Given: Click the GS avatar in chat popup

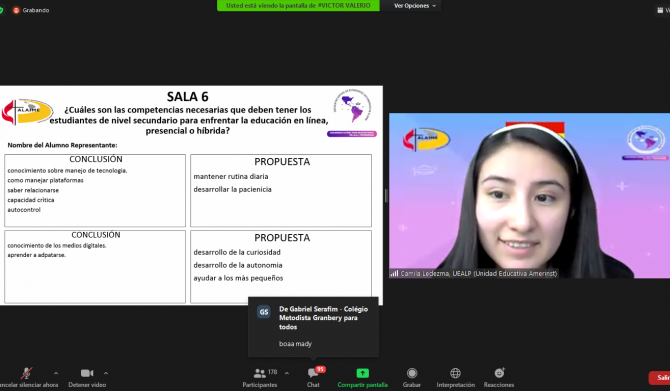Looking at the screenshot, I should [264, 312].
